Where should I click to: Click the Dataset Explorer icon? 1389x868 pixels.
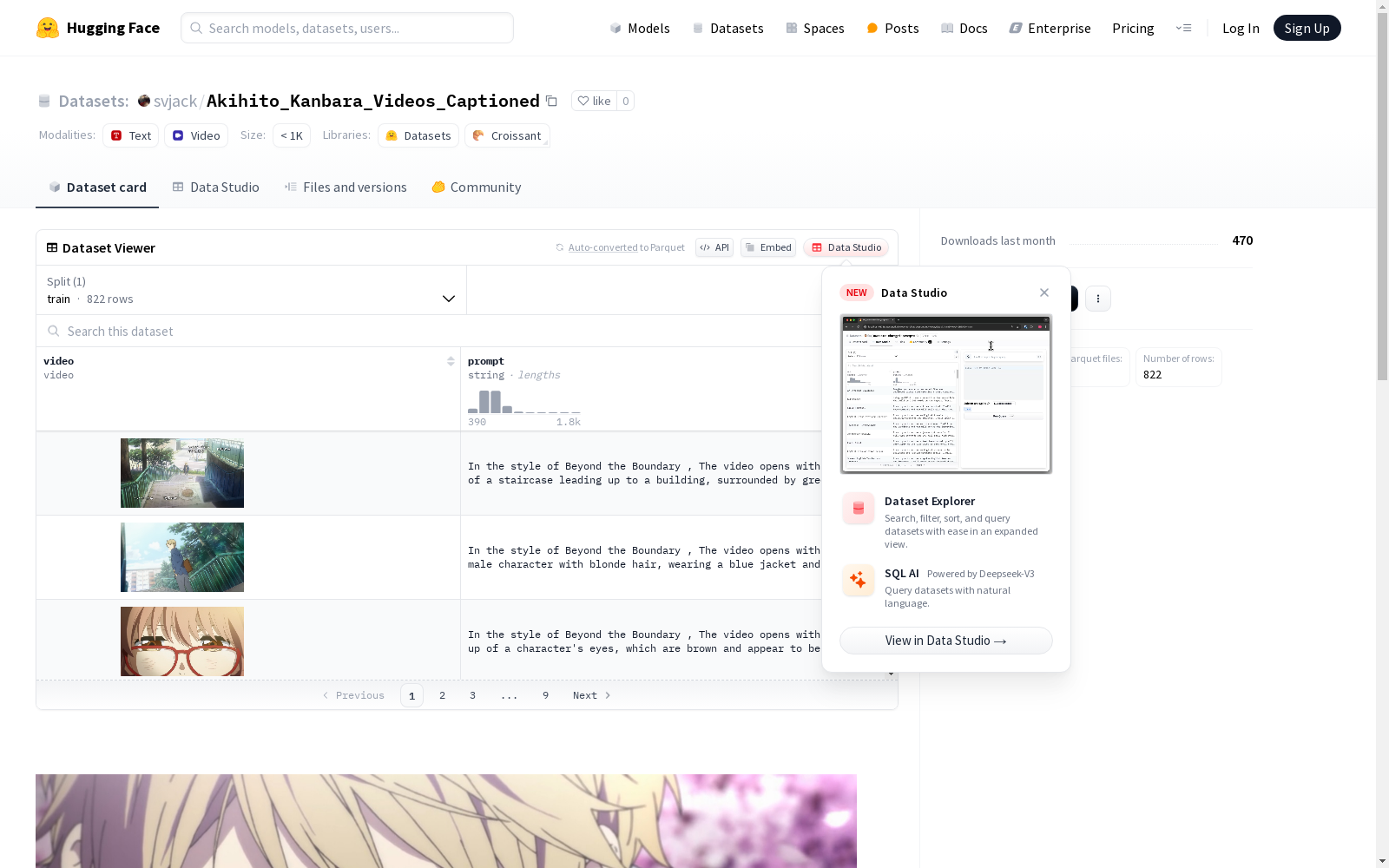coord(859,509)
